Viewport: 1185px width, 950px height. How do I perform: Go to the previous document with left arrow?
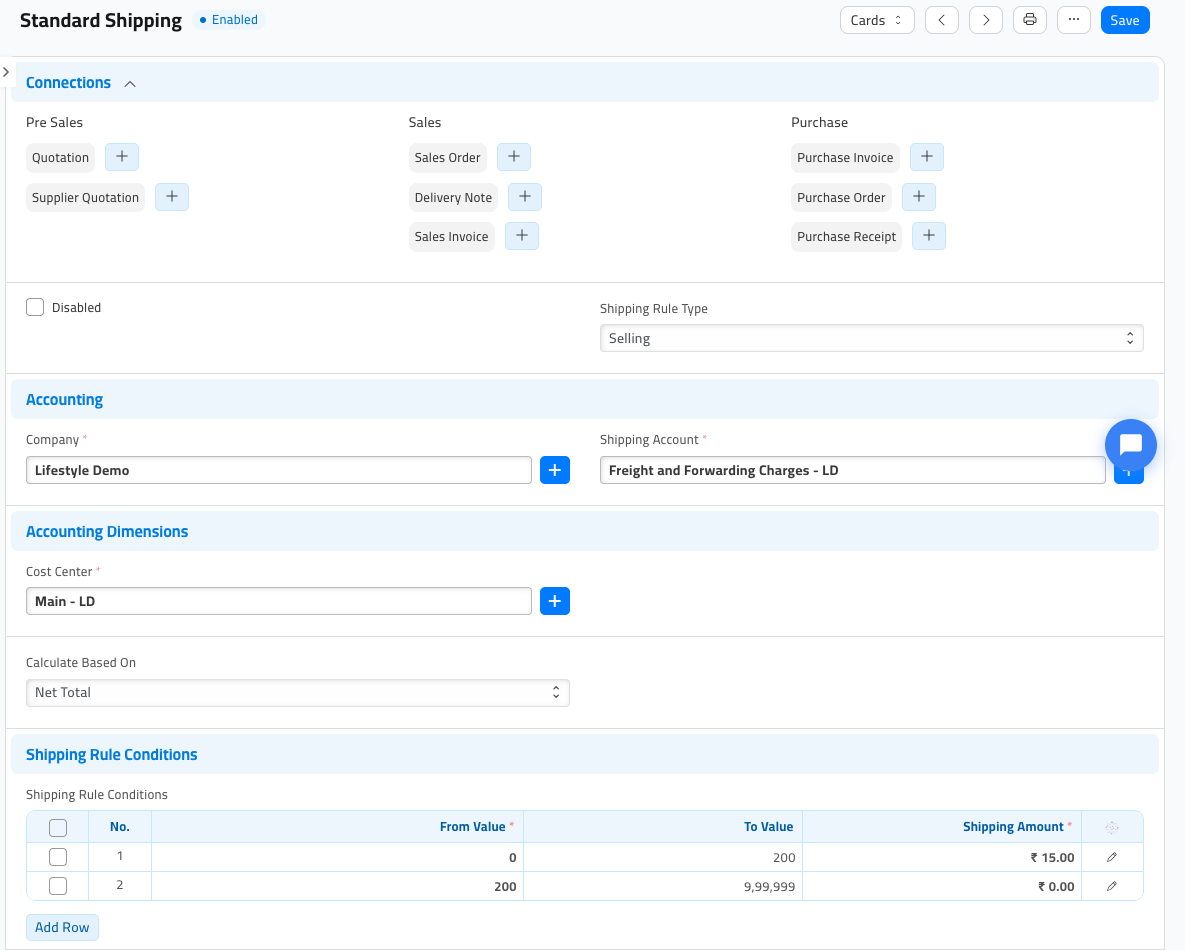[942, 20]
